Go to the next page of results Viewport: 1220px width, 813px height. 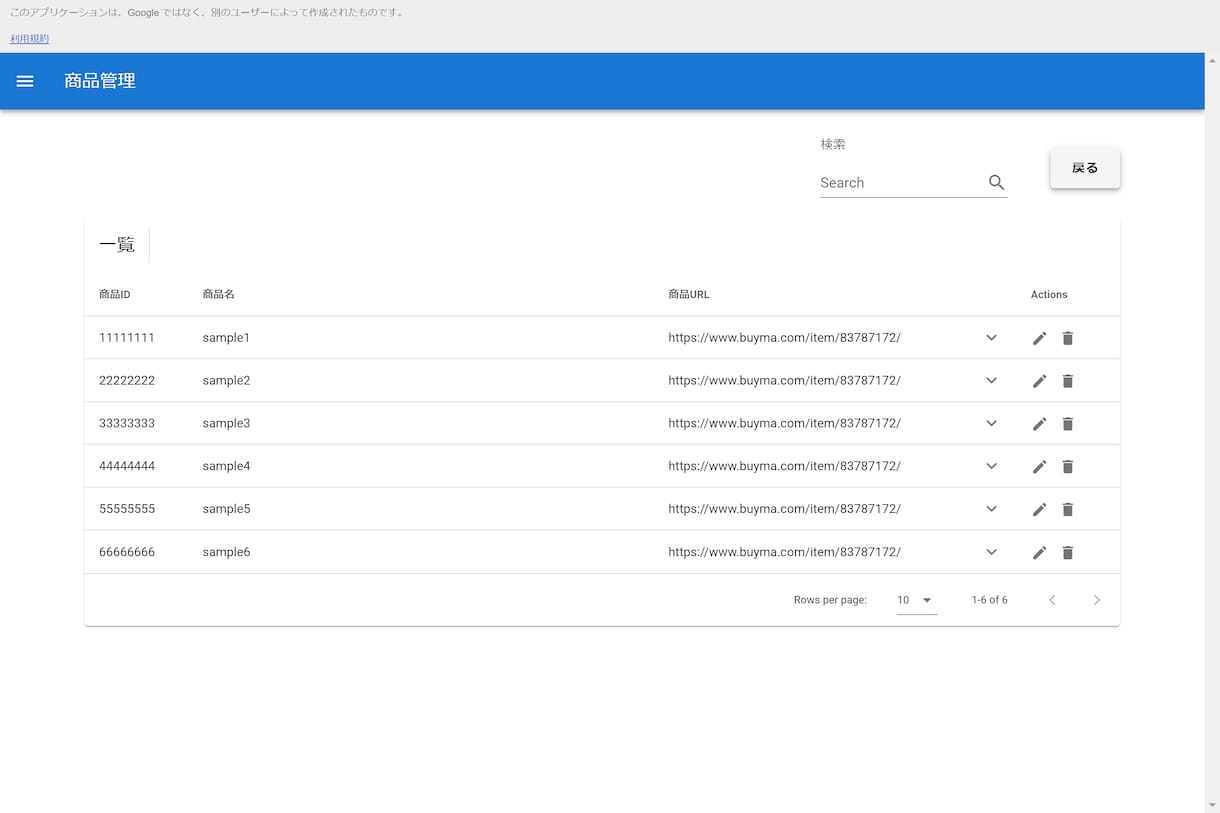tap(1096, 600)
